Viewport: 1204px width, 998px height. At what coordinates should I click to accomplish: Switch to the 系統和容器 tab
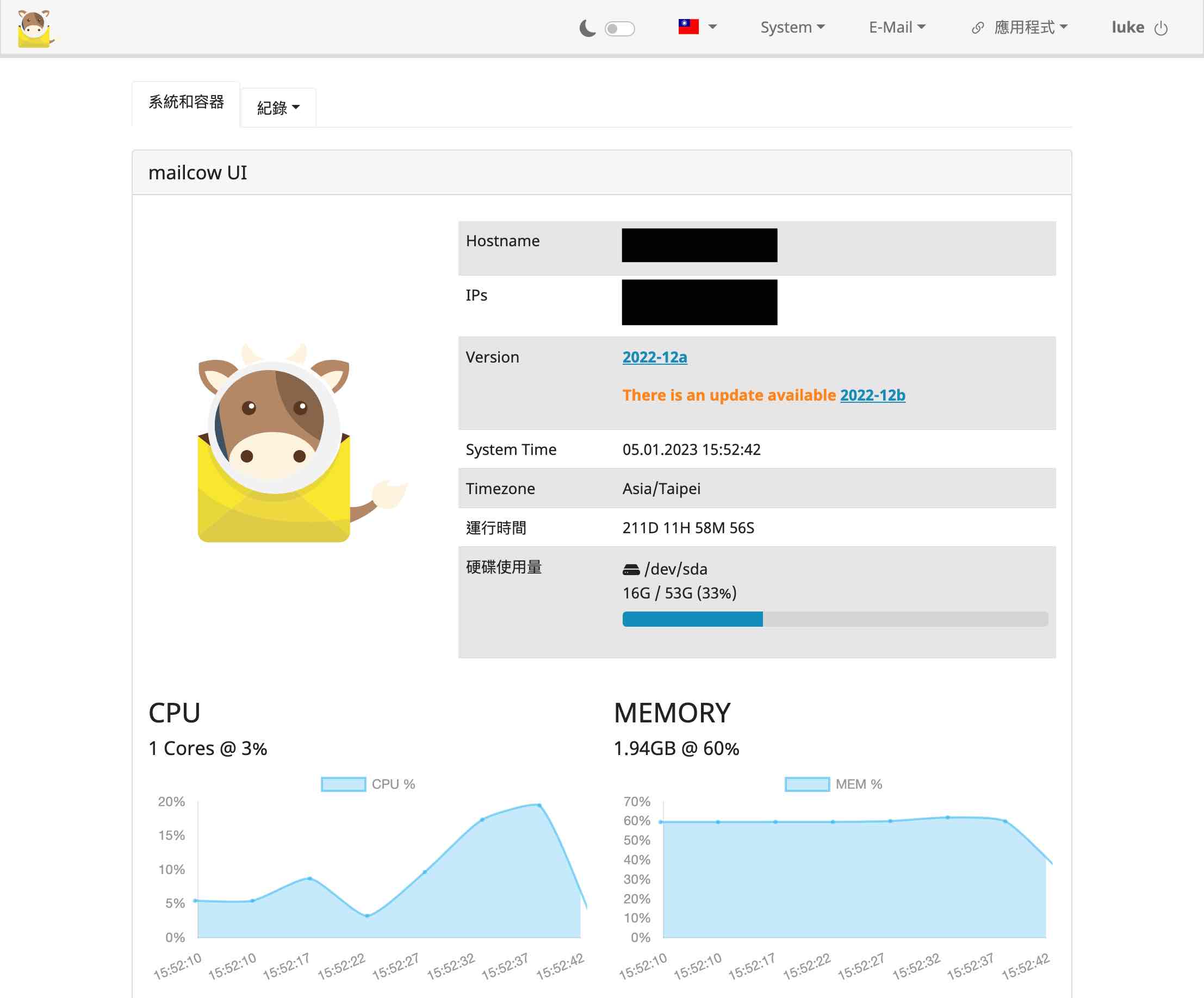(x=186, y=103)
